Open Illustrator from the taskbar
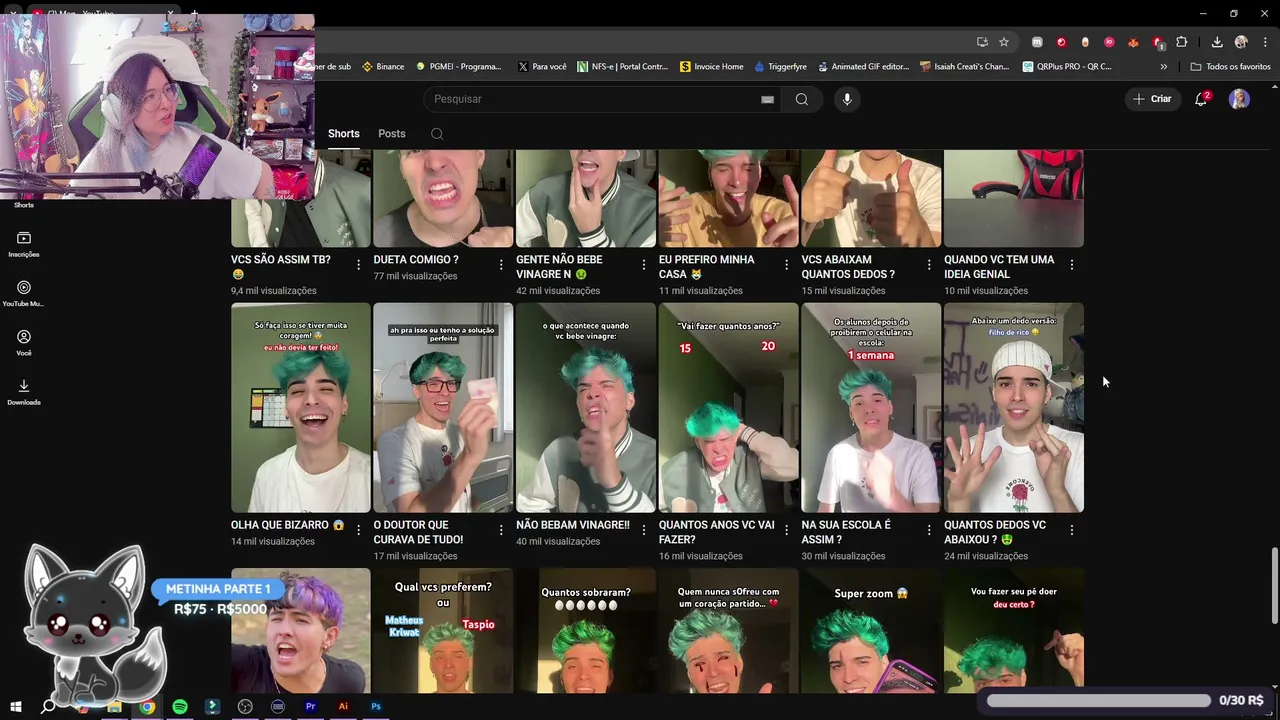The height and width of the screenshot is (720, 1280). (x=343, y=706)
